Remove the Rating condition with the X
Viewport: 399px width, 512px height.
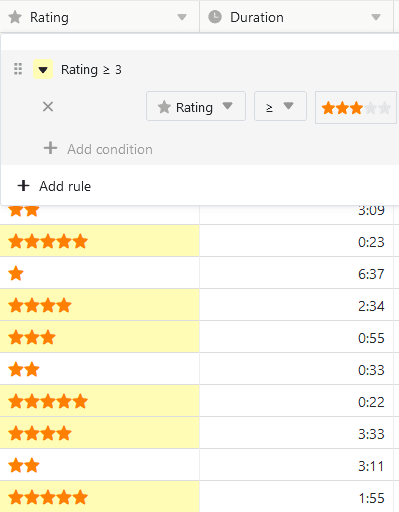point(48,107)
